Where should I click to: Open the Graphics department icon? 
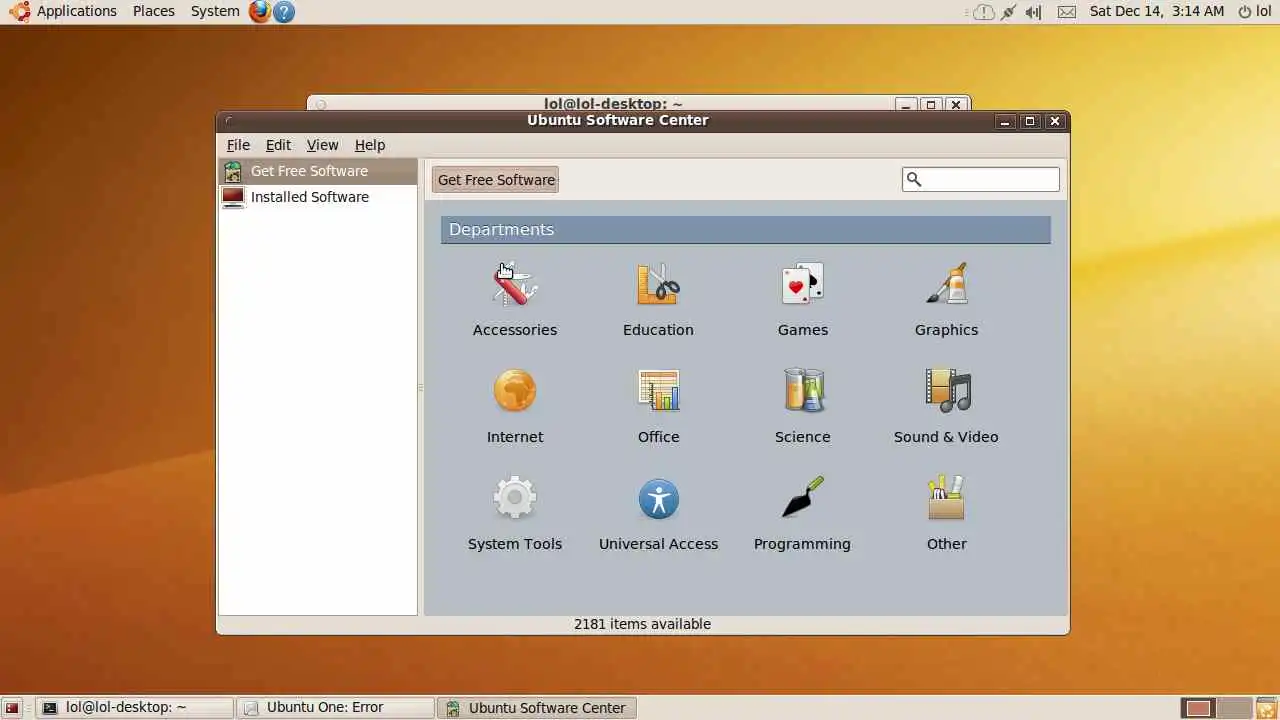[946, 284]
